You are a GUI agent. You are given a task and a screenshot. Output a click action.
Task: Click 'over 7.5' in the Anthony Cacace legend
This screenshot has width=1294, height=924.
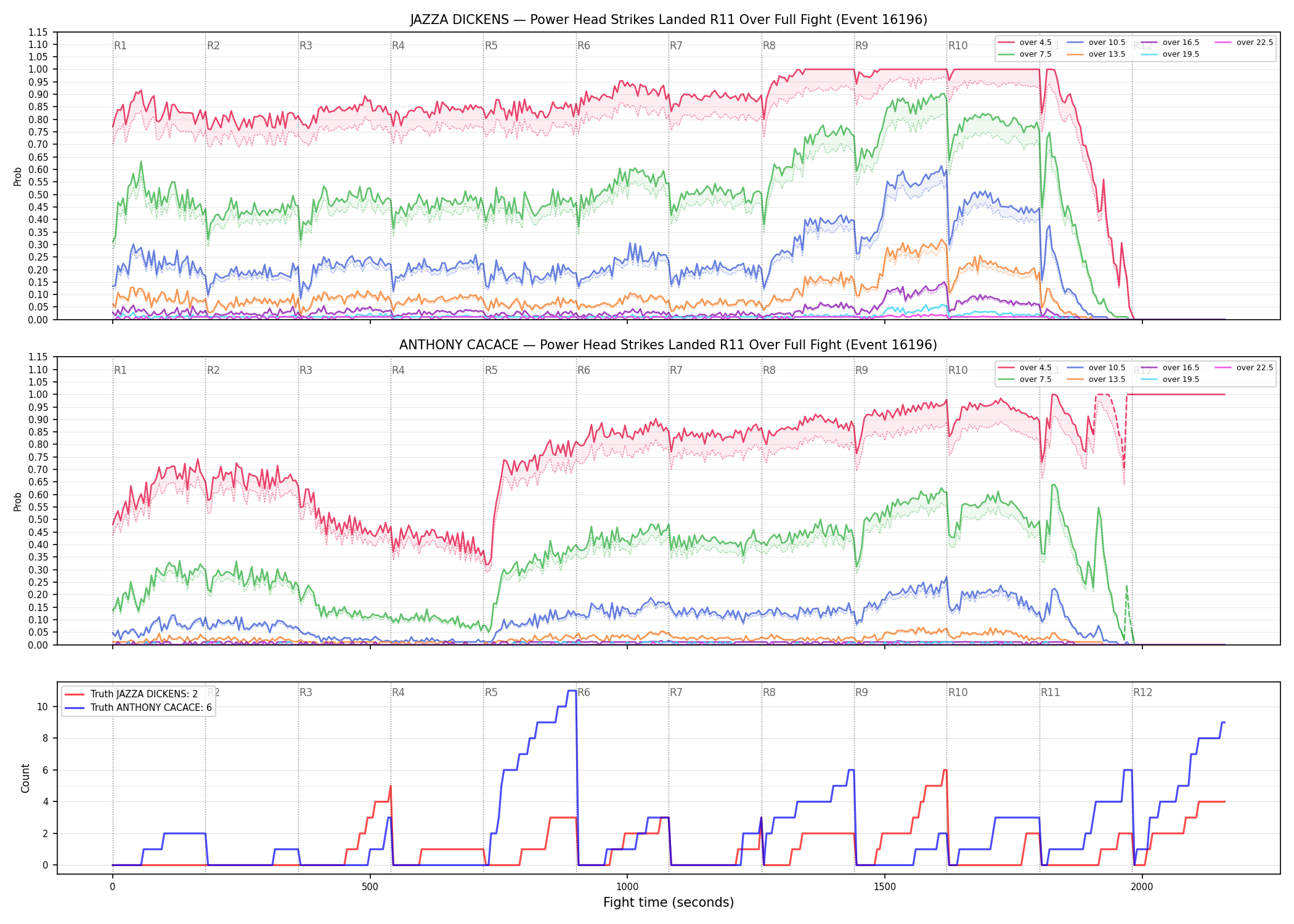pyautogui.click(x=1036, y=379)
